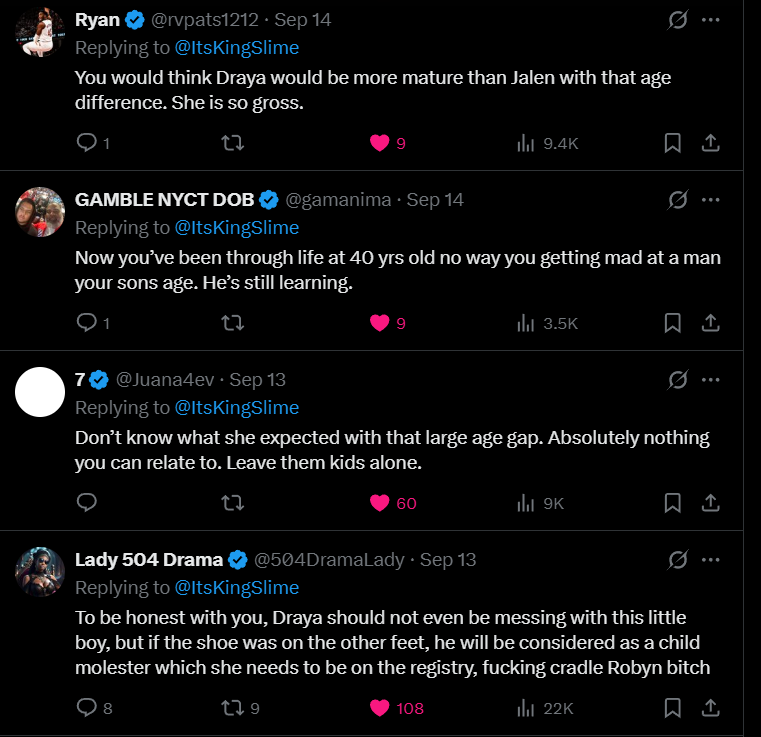Reply to the @Juana4ev tweet
Viewport: 761px width, 737px height.
[x=86, y=503]
